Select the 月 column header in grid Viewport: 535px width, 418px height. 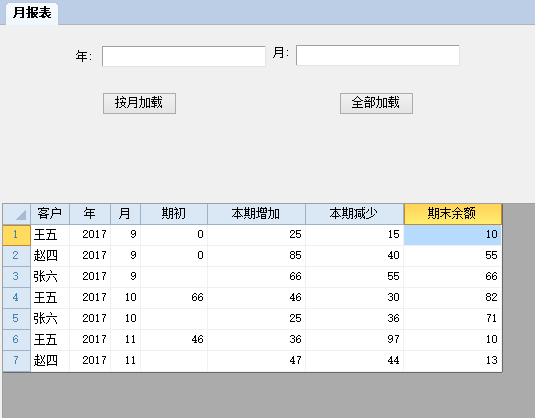[125, 214]
